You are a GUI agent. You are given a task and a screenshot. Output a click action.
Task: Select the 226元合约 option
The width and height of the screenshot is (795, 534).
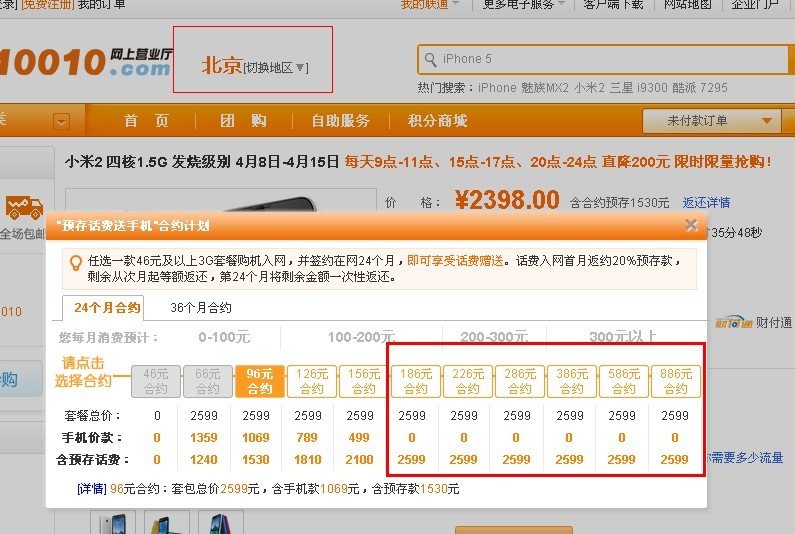468,381
